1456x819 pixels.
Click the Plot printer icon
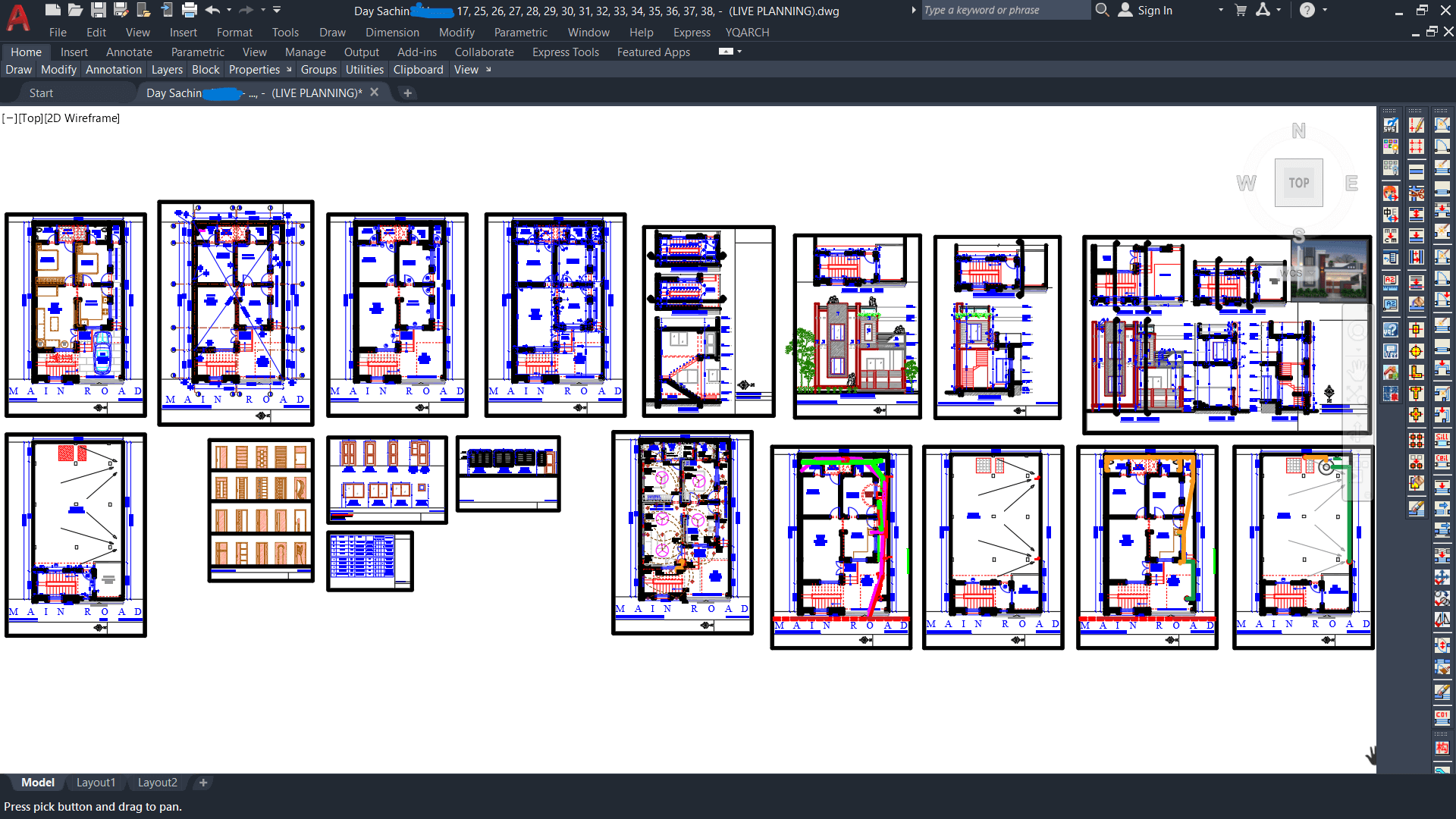(x=190, y=10)
